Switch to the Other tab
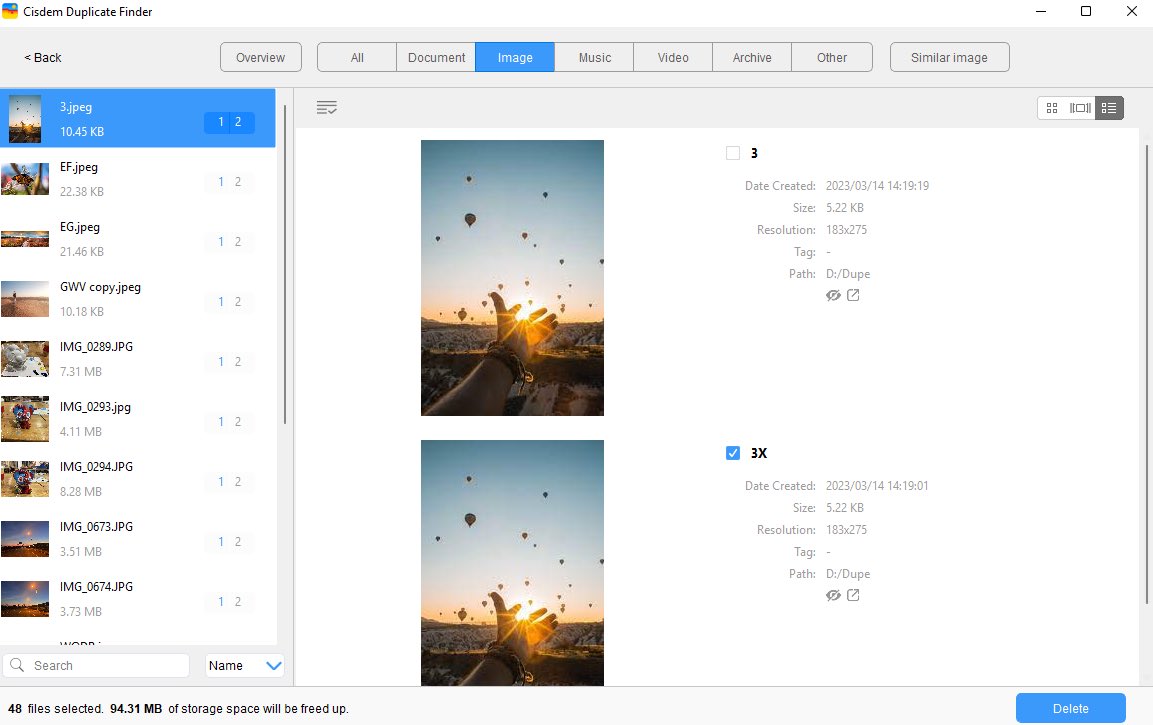Screen dimensions: 1153x725 pos(832,57)
